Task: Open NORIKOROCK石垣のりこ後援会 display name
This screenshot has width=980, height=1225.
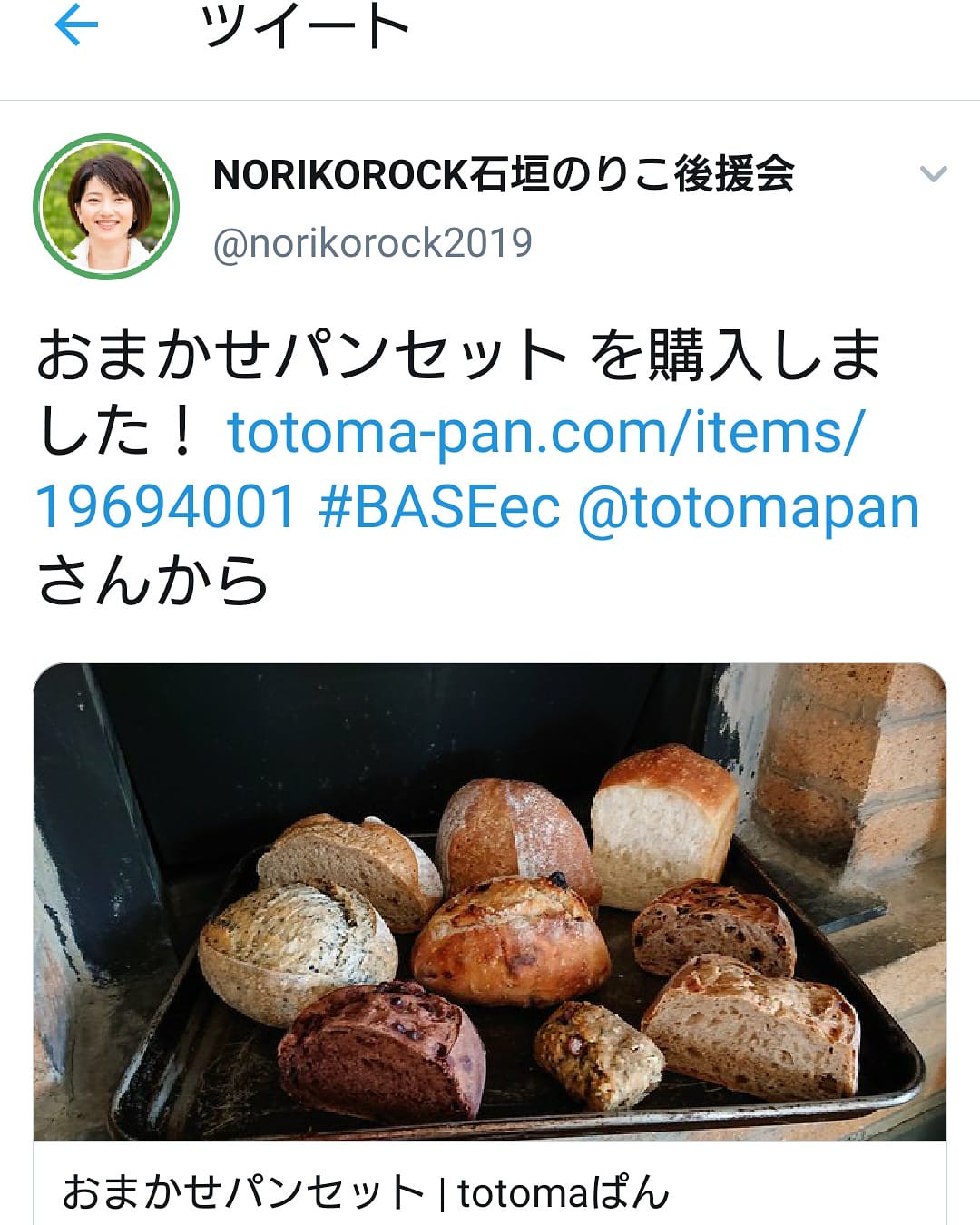Action: pyautogui.click(x=504, y=174)
